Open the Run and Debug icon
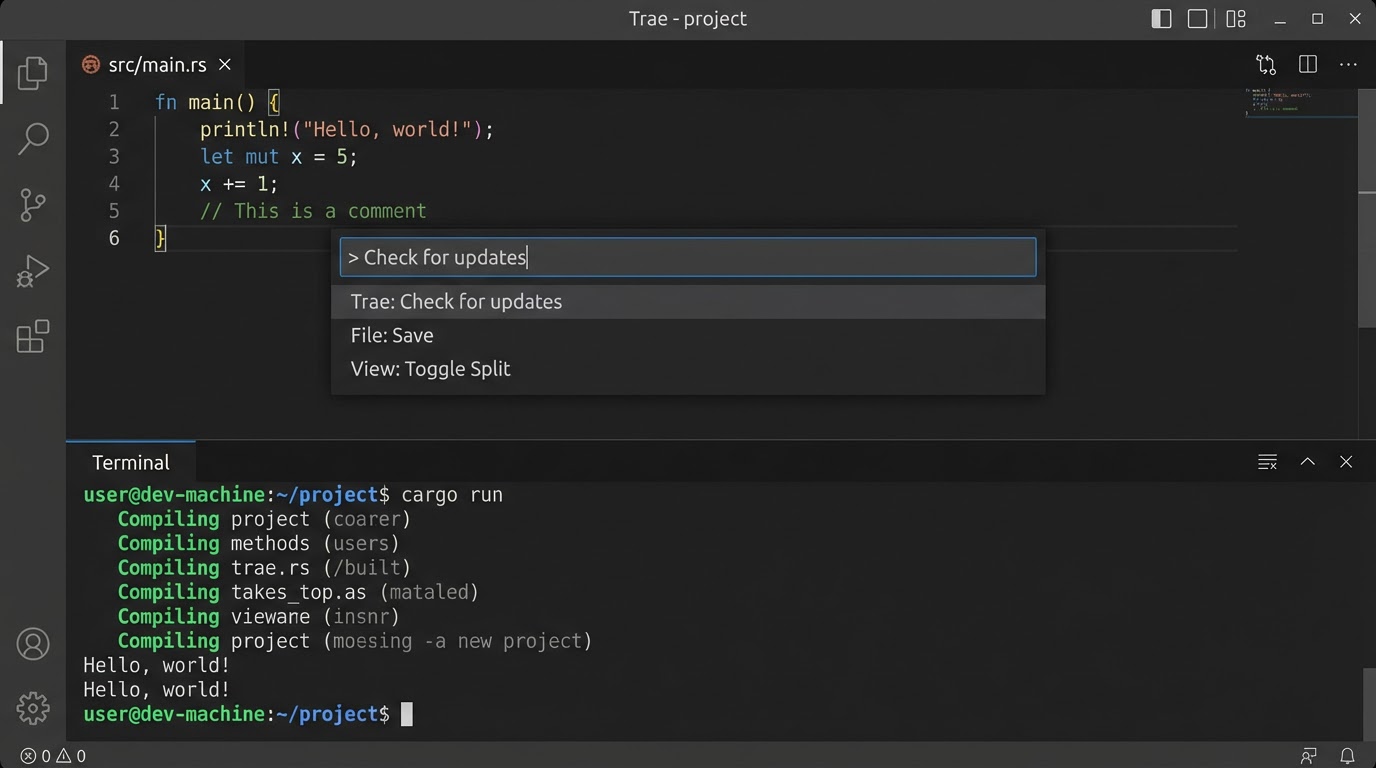 33,270
